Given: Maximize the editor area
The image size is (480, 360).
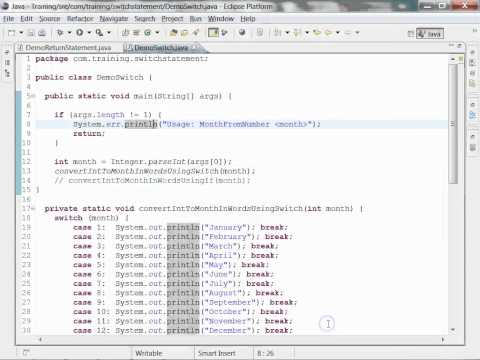Looking at the screenshot, I should point(460,45).
